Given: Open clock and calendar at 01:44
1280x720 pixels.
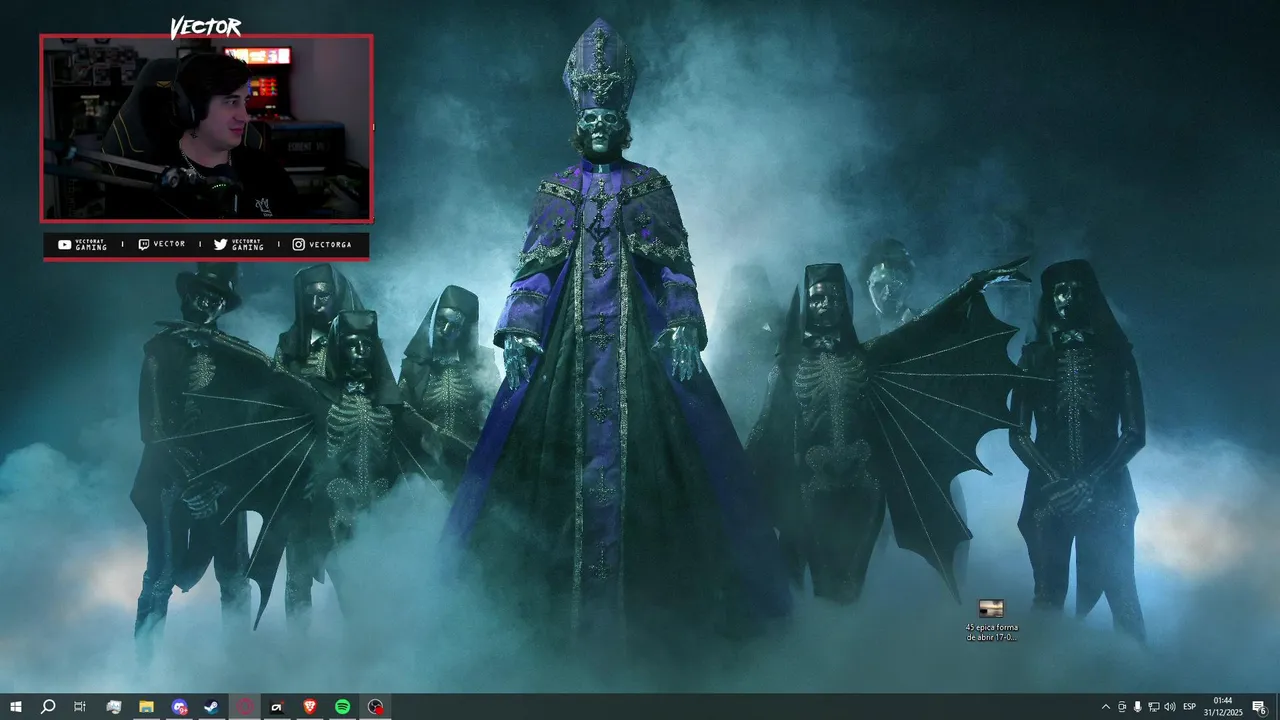Looking at the screenshot, I should pyautogui.click(x=1222, y=707).
